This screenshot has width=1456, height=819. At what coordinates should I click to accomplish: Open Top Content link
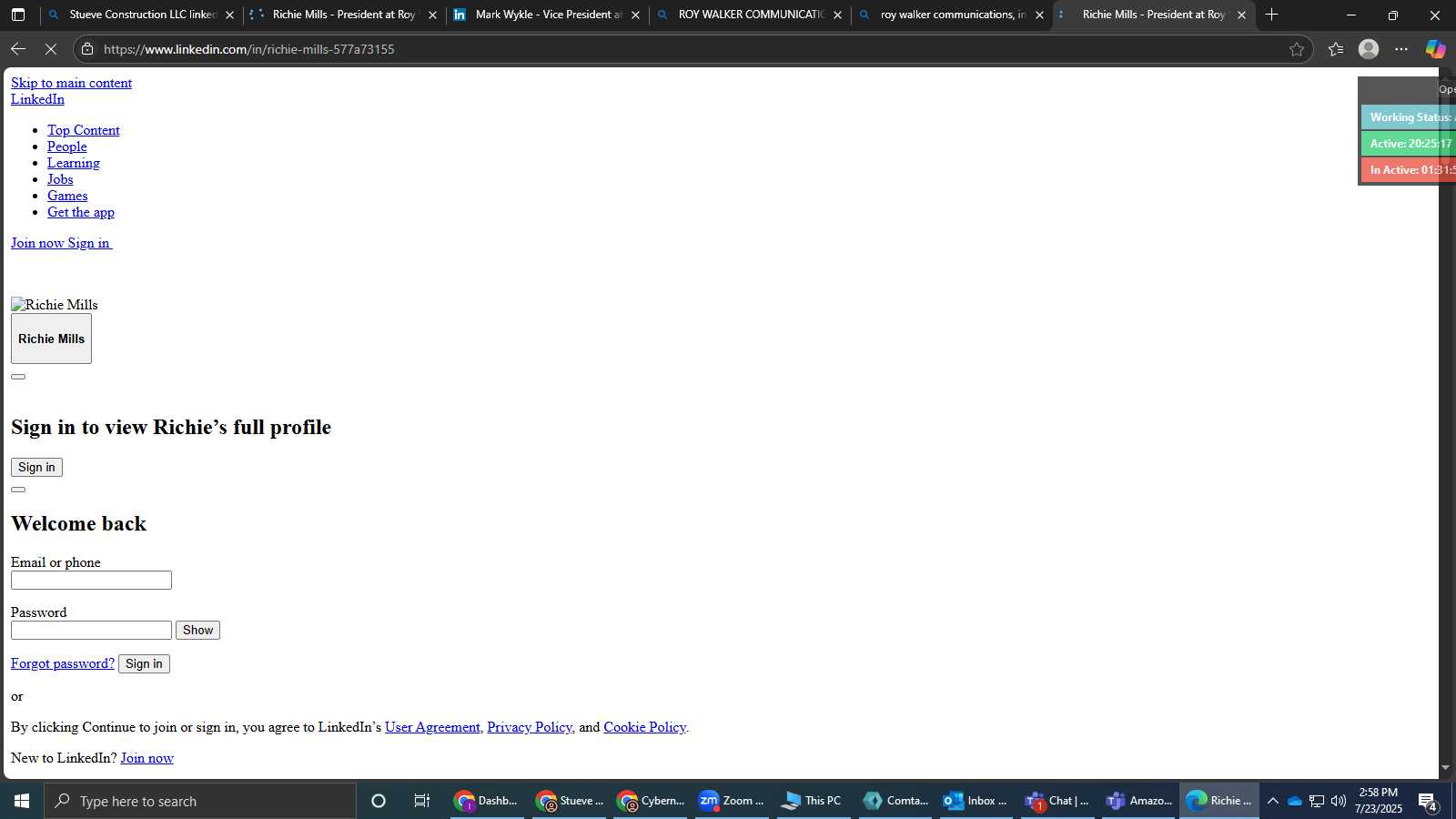click(84, 130)
